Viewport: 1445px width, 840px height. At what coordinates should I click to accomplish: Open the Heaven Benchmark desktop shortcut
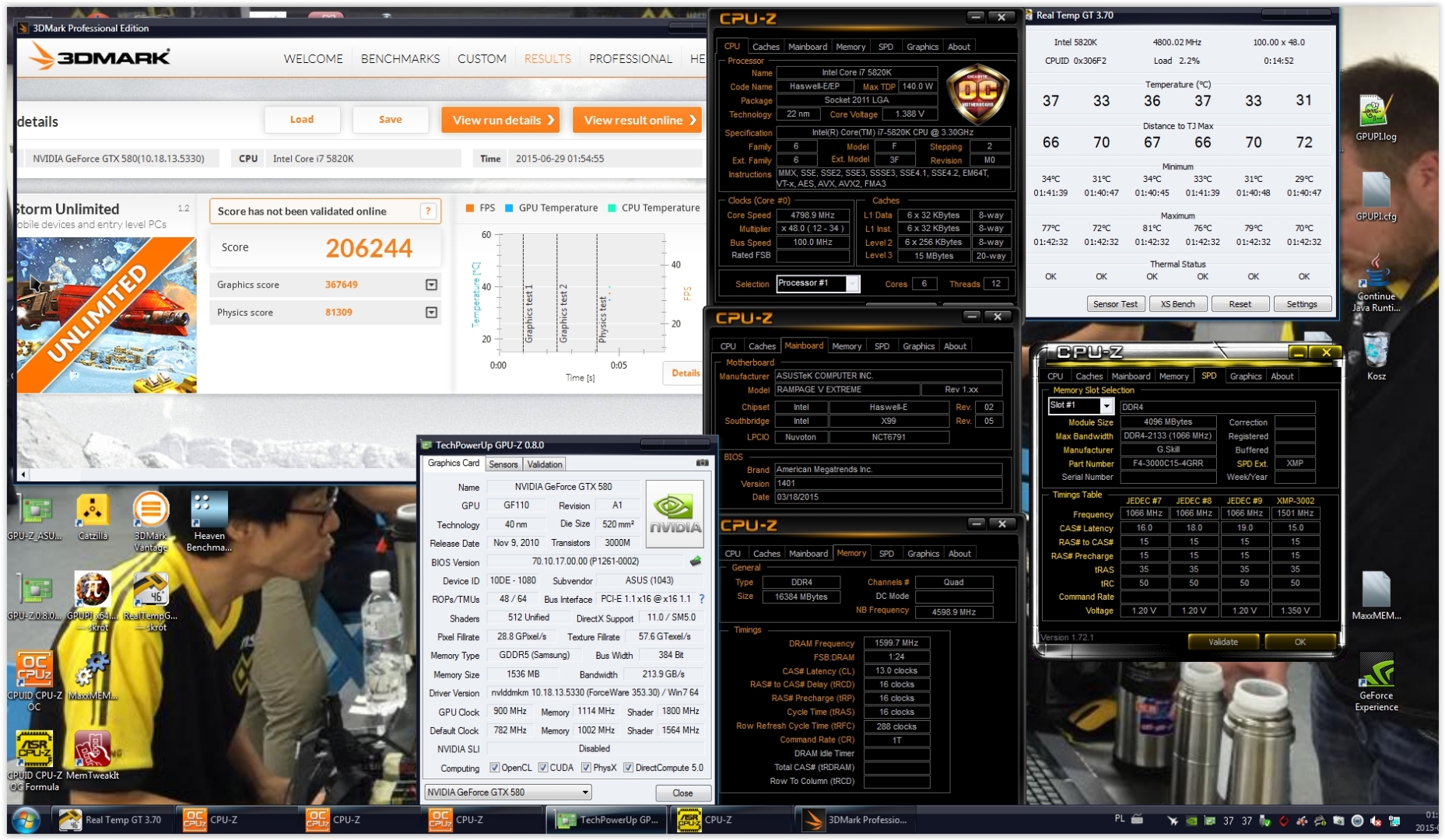(x=209, y=522)
